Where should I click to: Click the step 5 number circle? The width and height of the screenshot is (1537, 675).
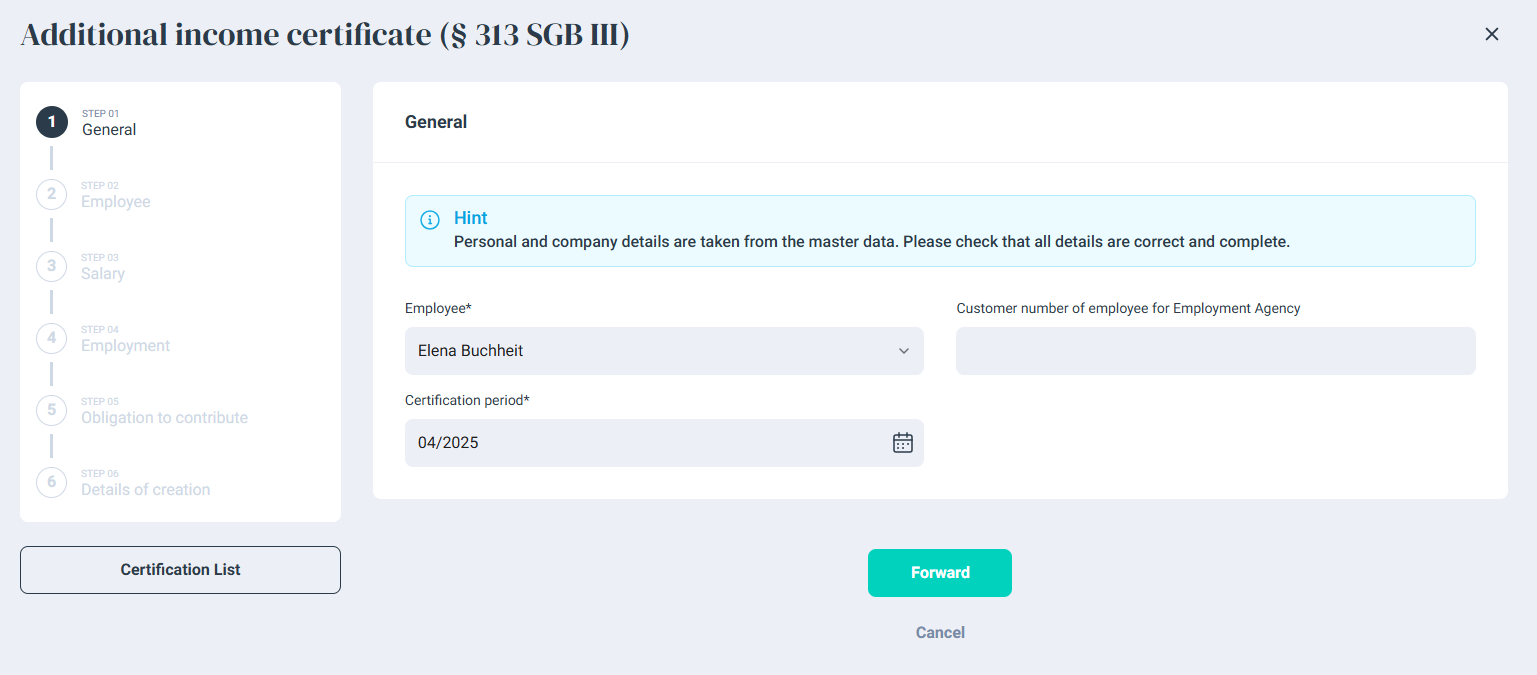pyautogui.click(x=52, y=410)
